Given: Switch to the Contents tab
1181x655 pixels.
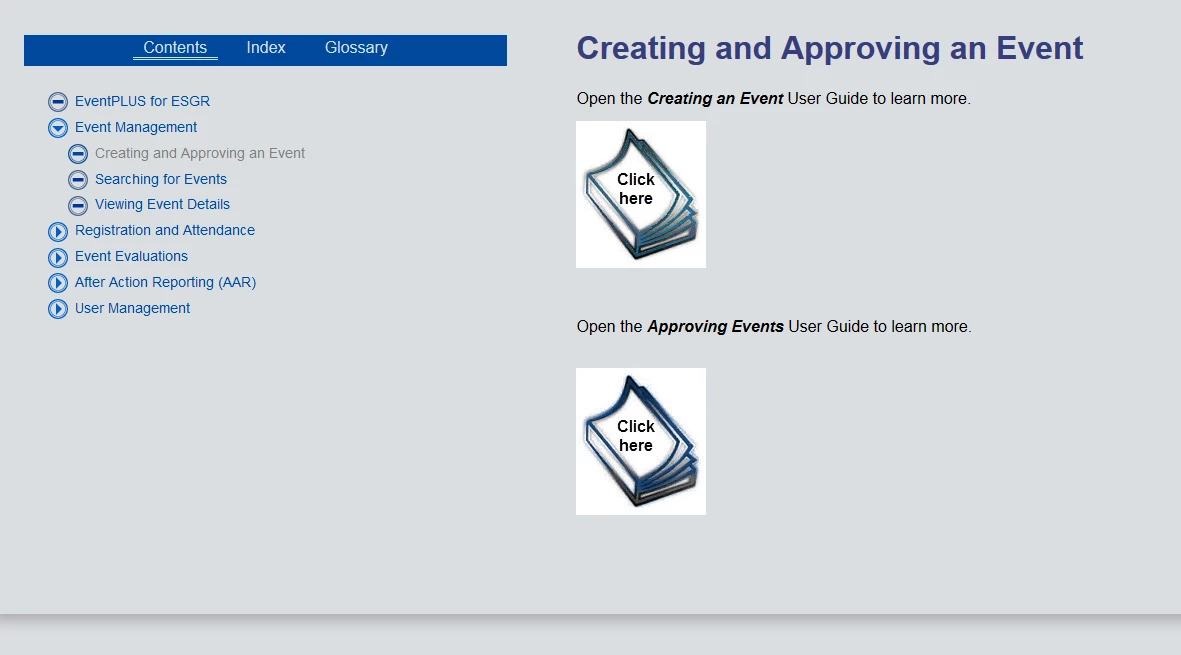Looking at the screenshot, I should click(x=175, y=47).
